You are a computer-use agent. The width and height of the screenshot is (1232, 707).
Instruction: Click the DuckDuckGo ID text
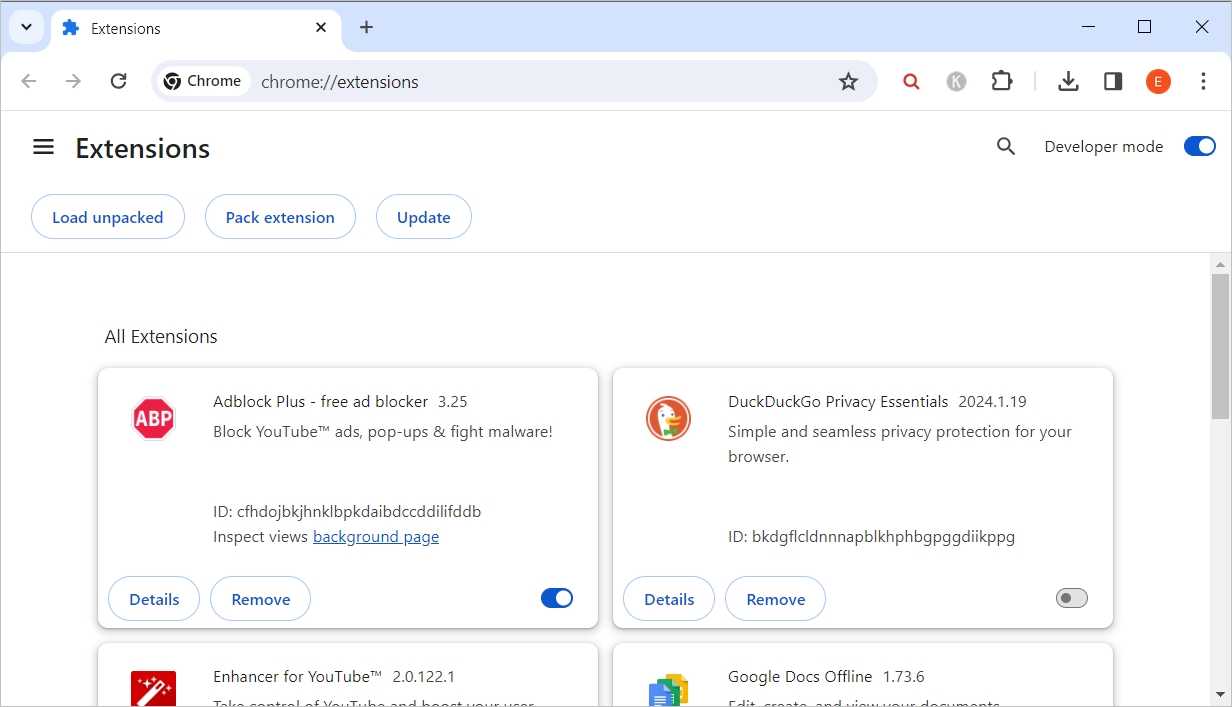click(871, 536)
